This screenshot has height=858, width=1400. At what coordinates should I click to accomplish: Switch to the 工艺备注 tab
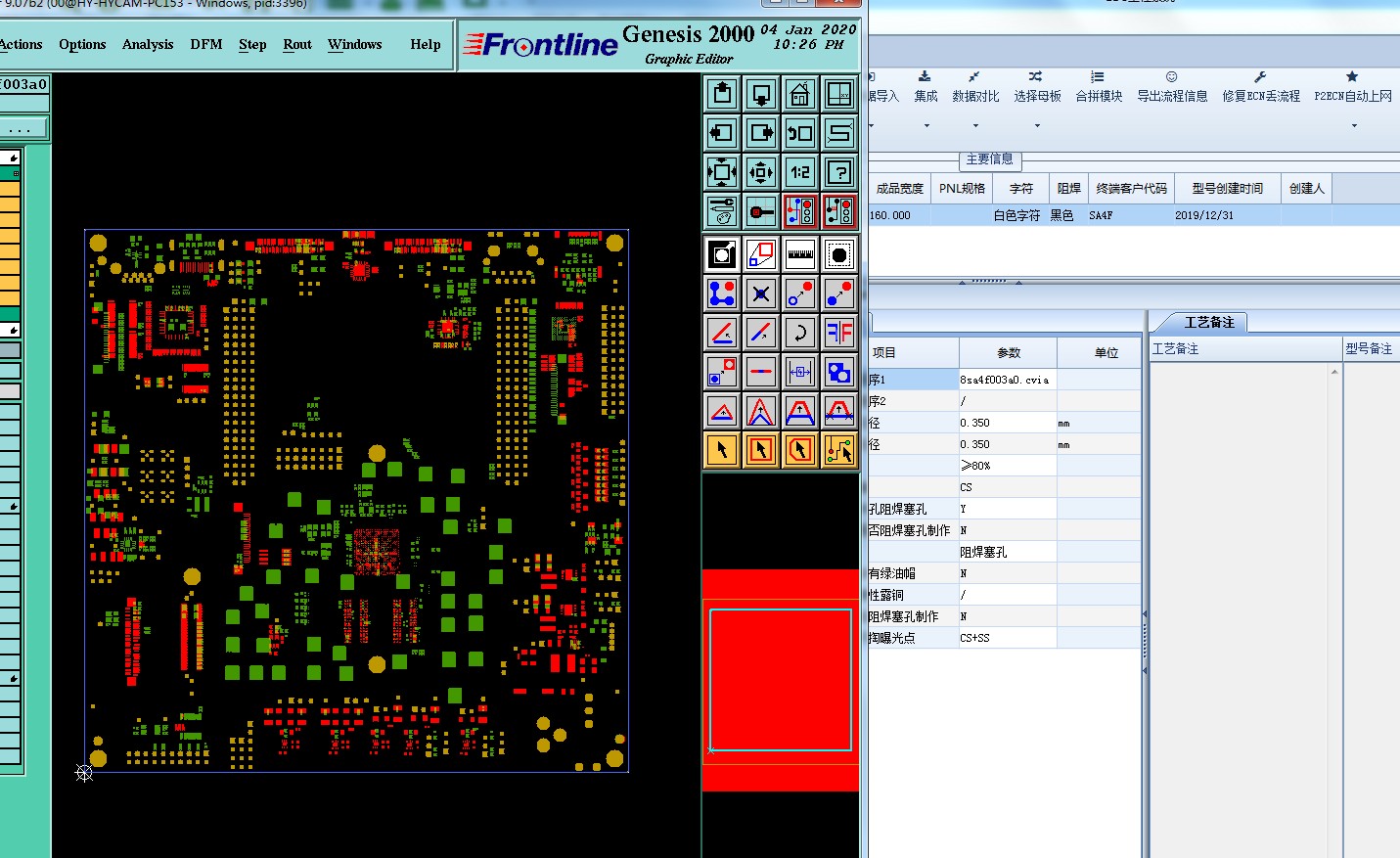tap(1209, 322)
